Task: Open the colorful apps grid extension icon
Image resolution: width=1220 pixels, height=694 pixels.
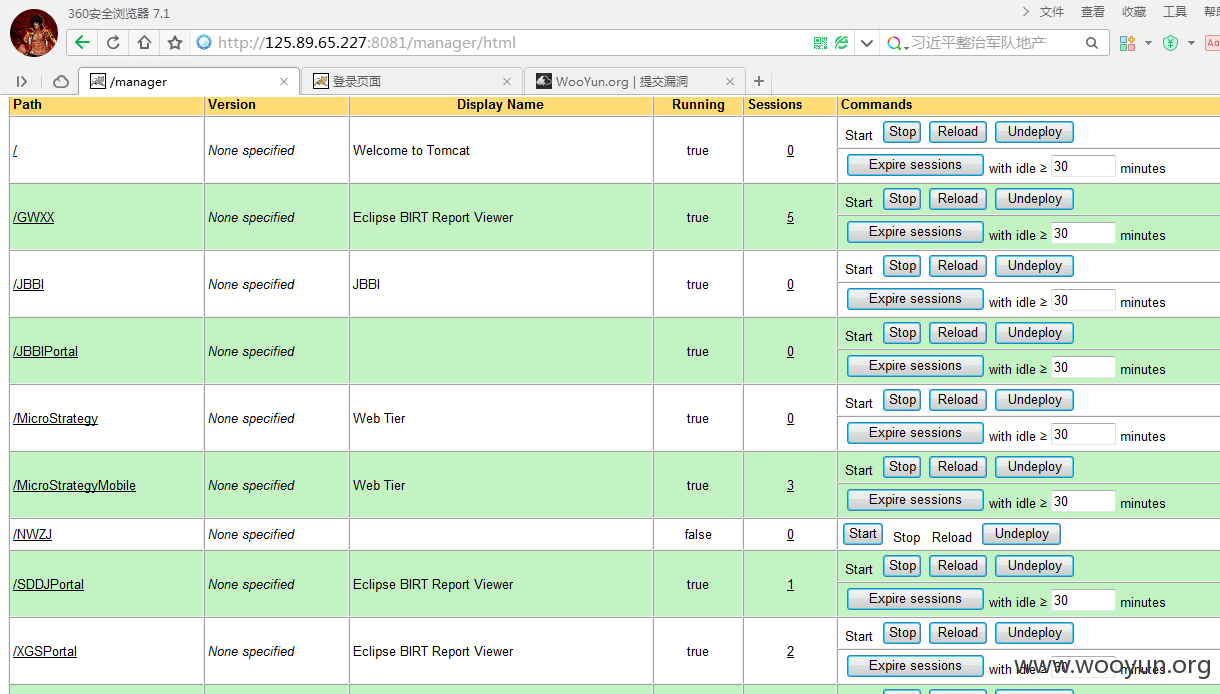Action: pyautogui.click(x=1127, y=43)
